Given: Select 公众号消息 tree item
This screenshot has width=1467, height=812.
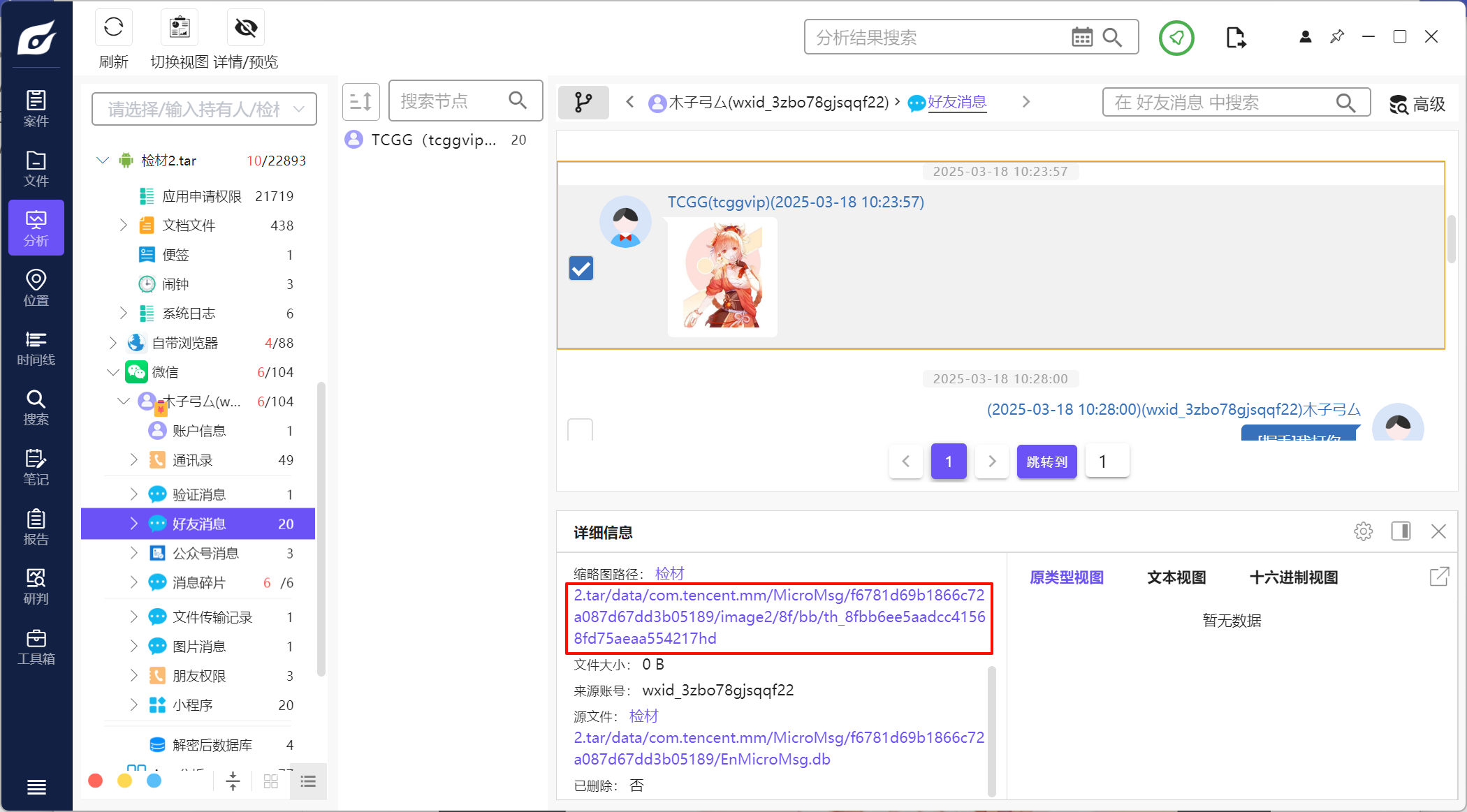Looking at the screenshot, I should tap(198, 553).
